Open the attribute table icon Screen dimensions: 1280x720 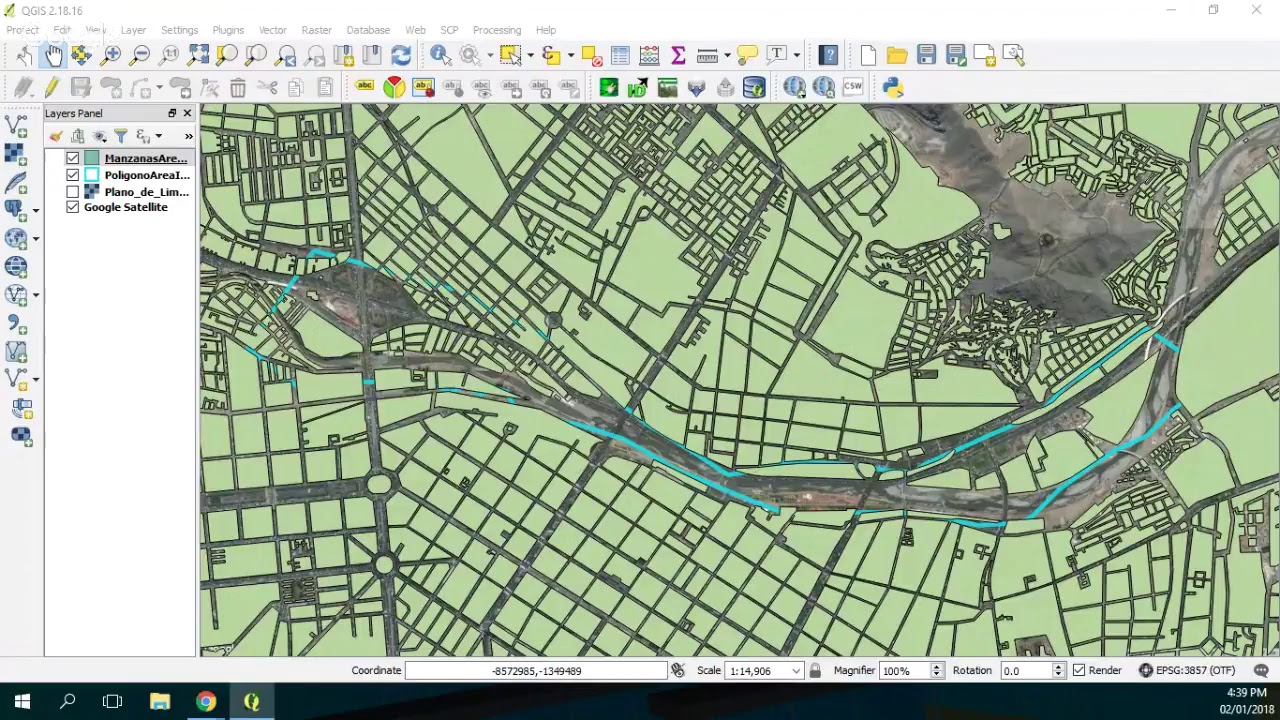coord(620,55)
